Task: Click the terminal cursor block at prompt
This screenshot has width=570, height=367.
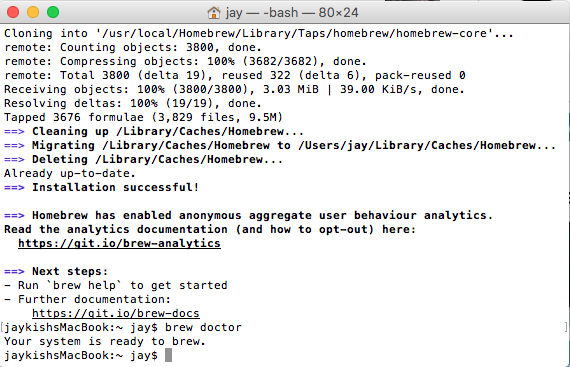Action: point(168,355)
